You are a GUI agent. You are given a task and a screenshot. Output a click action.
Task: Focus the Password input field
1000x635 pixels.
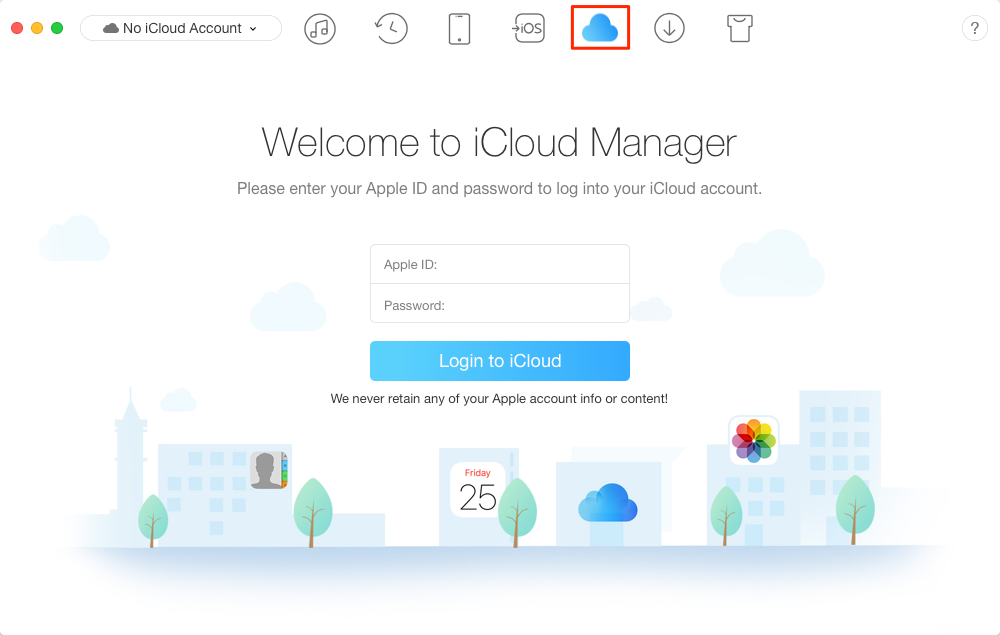[500, 303]
